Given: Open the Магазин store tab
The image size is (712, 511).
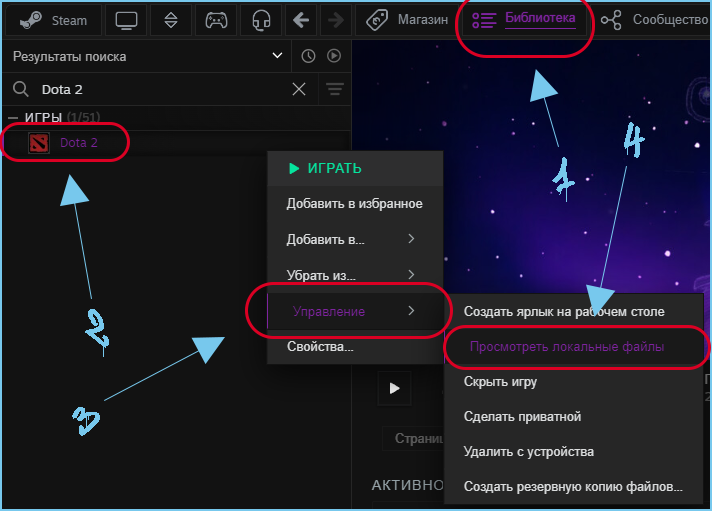Looking at the screenshot, I should [x=407, y=20].
